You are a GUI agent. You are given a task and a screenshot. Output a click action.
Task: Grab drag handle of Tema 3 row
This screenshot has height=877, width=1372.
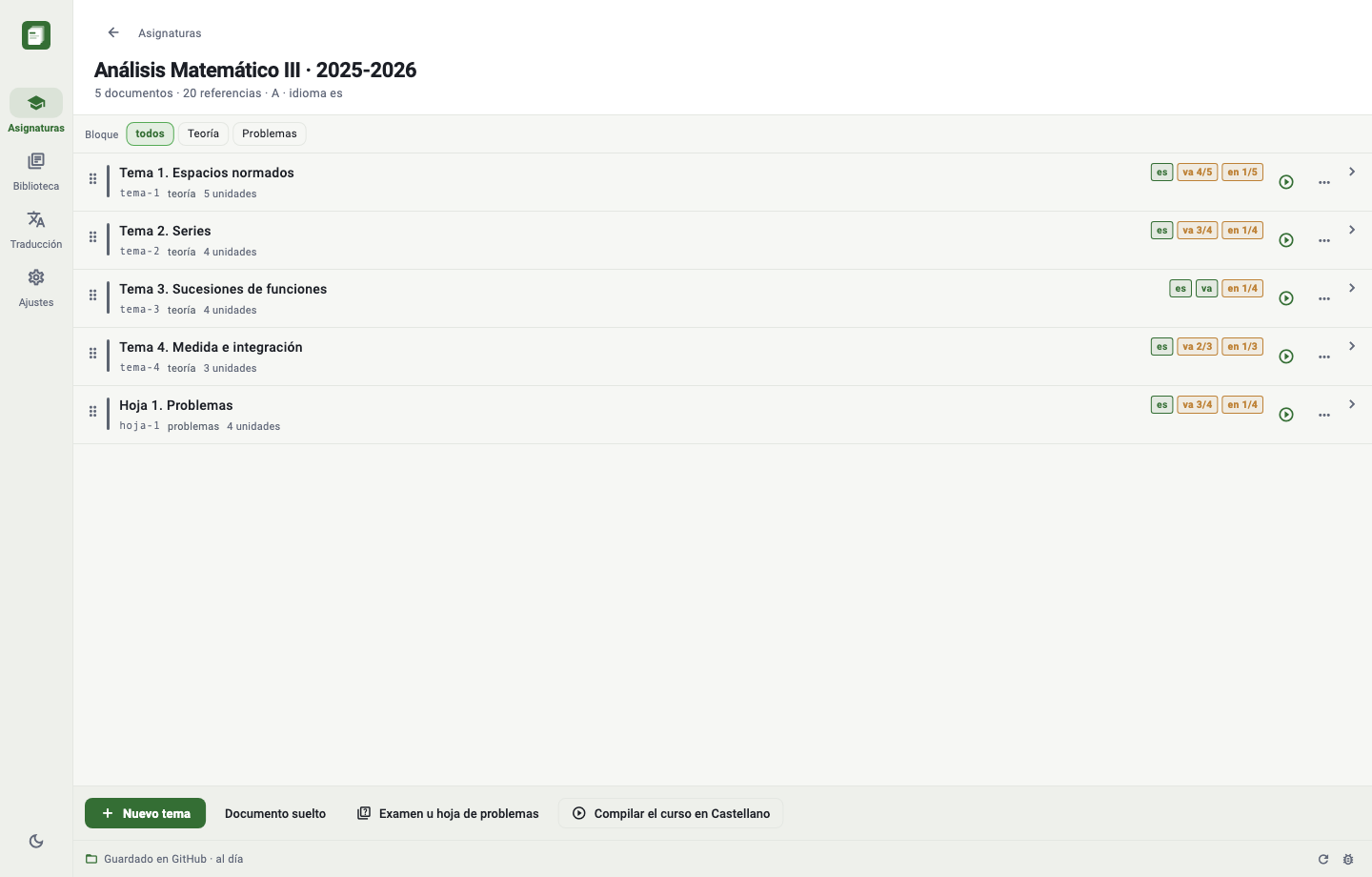pos(92,295)
